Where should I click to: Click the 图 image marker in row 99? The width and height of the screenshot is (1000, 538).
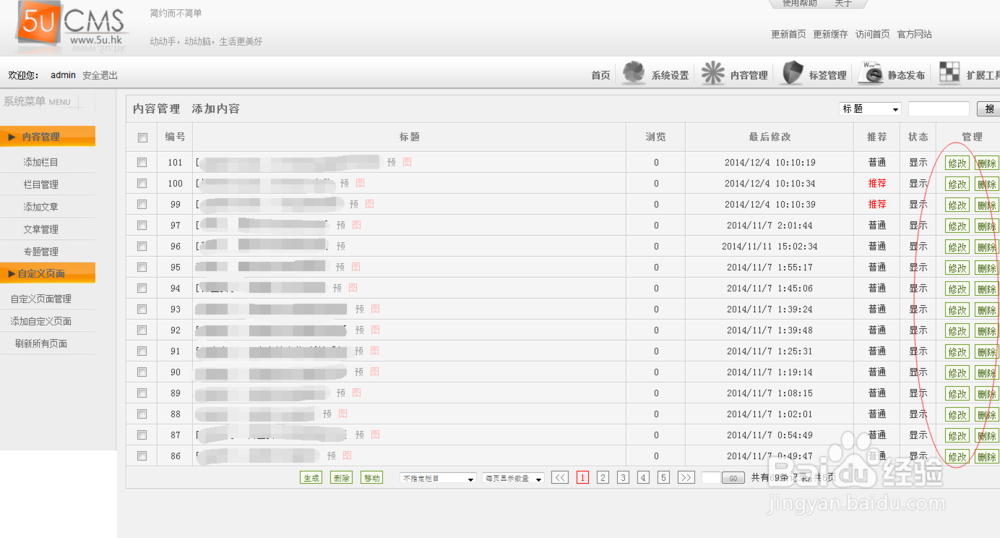370,204
